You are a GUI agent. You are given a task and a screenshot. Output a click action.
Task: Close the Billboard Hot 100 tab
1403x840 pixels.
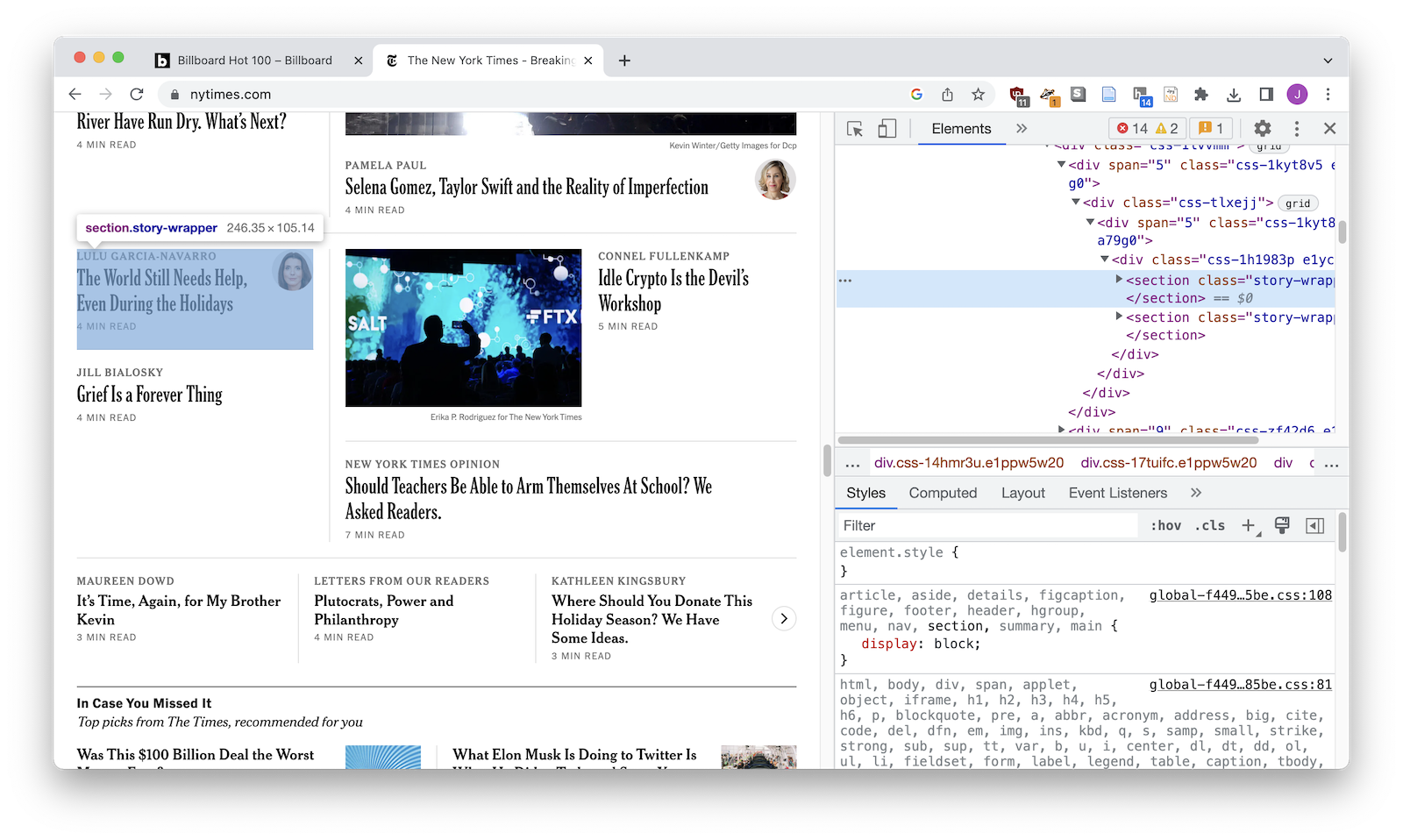point(358,61)
